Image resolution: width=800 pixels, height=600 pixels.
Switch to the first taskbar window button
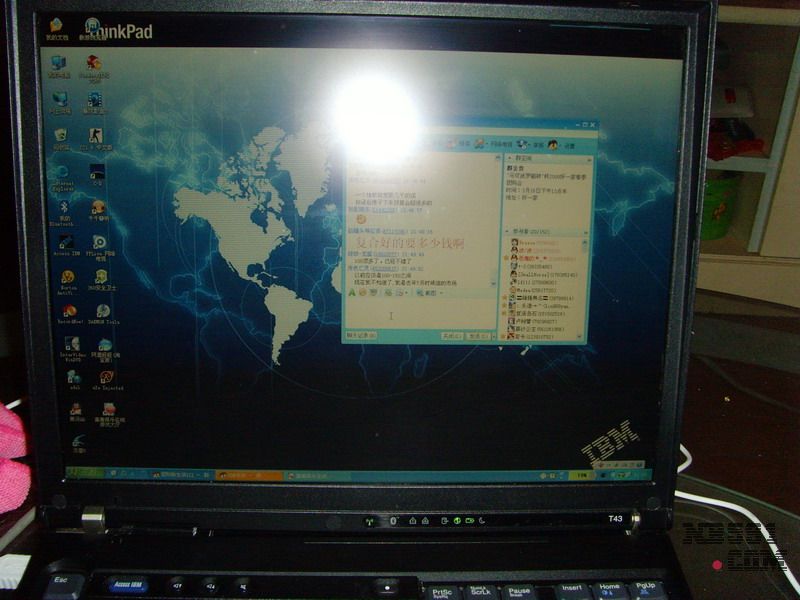(181, 475)
